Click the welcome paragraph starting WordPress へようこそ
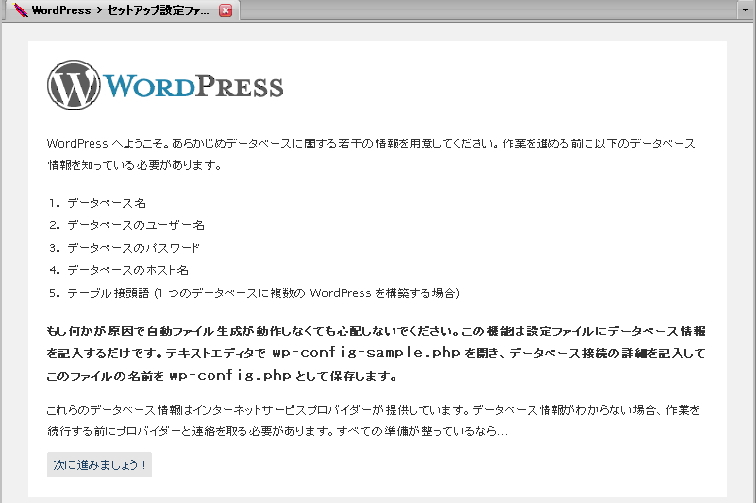The image size is (756, 503). (371, 154)
